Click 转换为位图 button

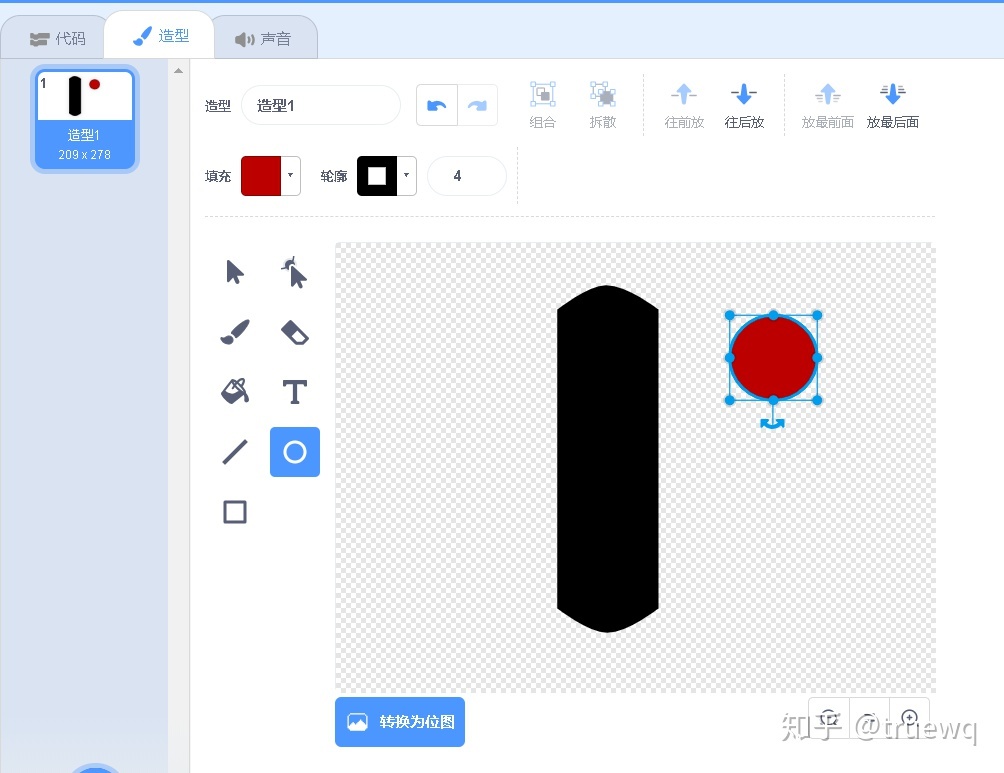tap(400, 722)
